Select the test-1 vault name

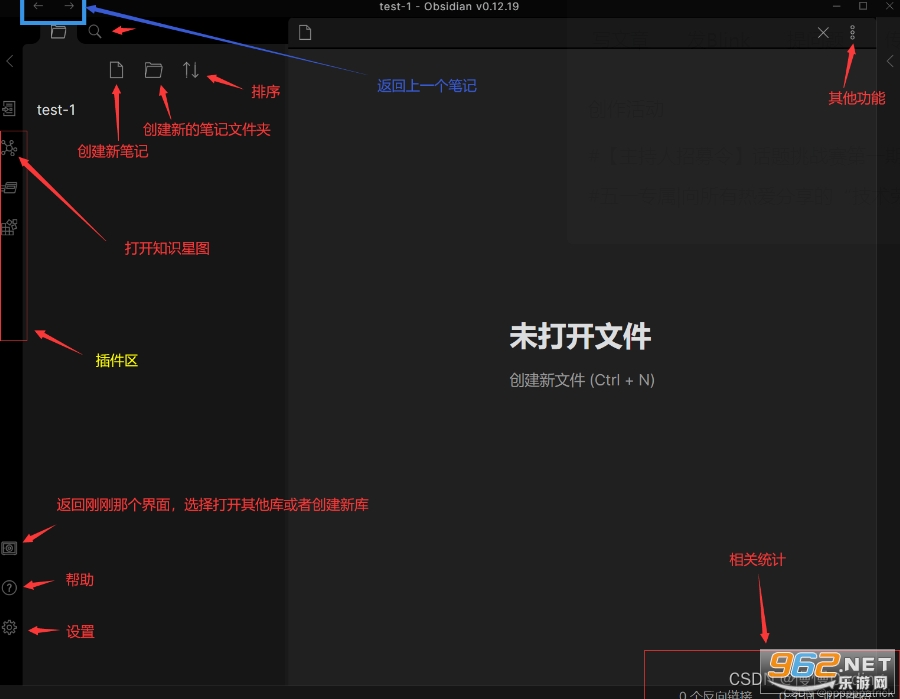56,110
